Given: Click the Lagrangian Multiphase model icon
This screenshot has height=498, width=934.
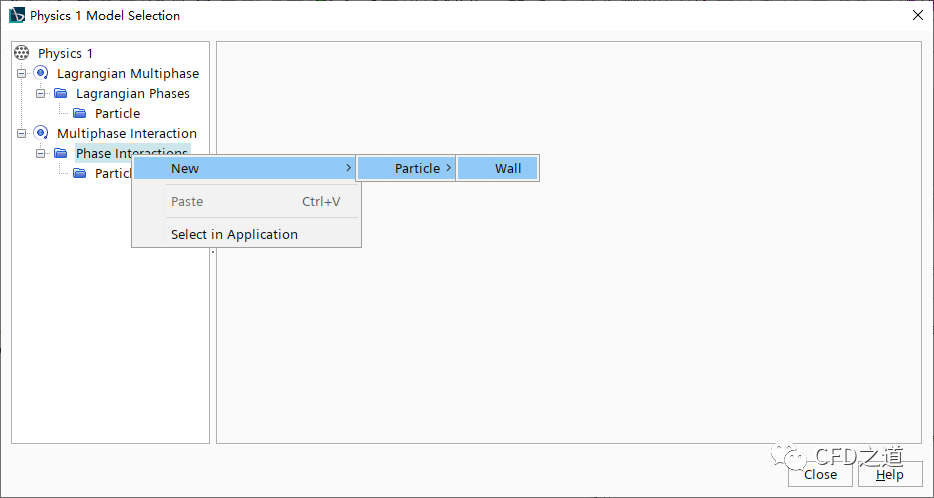Looking at the screenshot, I should [41, 73].
